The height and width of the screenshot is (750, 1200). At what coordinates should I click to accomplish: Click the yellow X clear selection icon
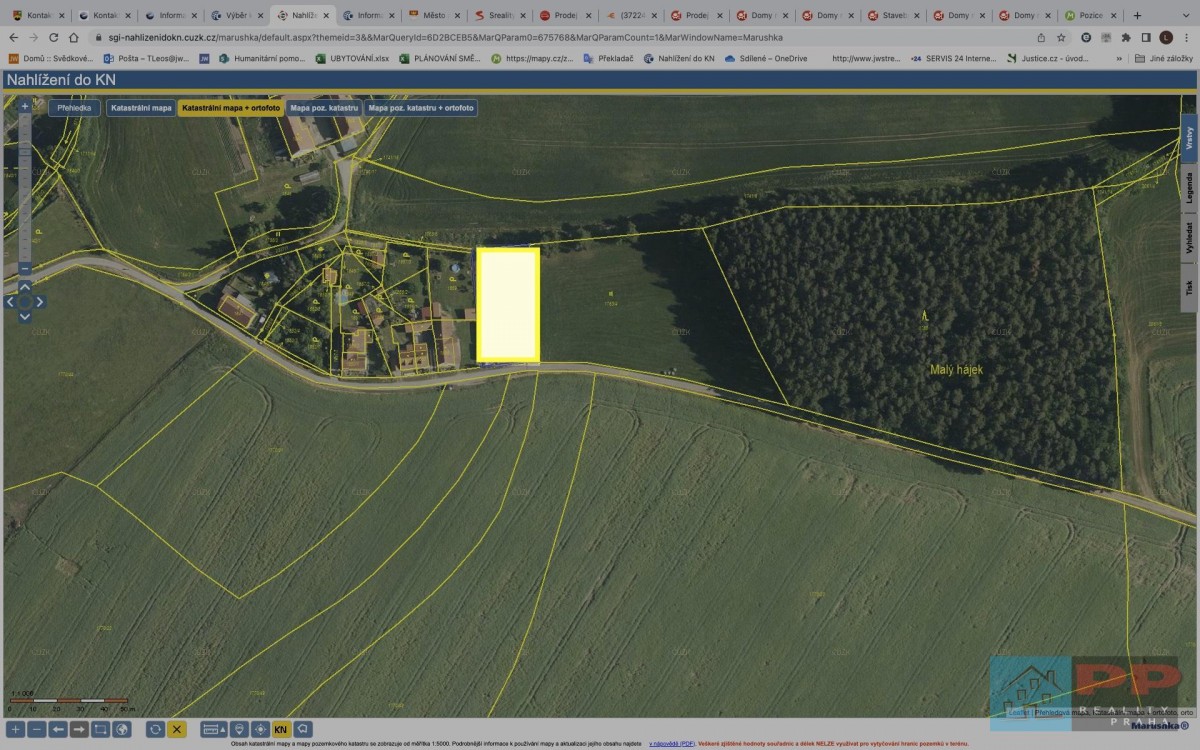coord(177,730)
